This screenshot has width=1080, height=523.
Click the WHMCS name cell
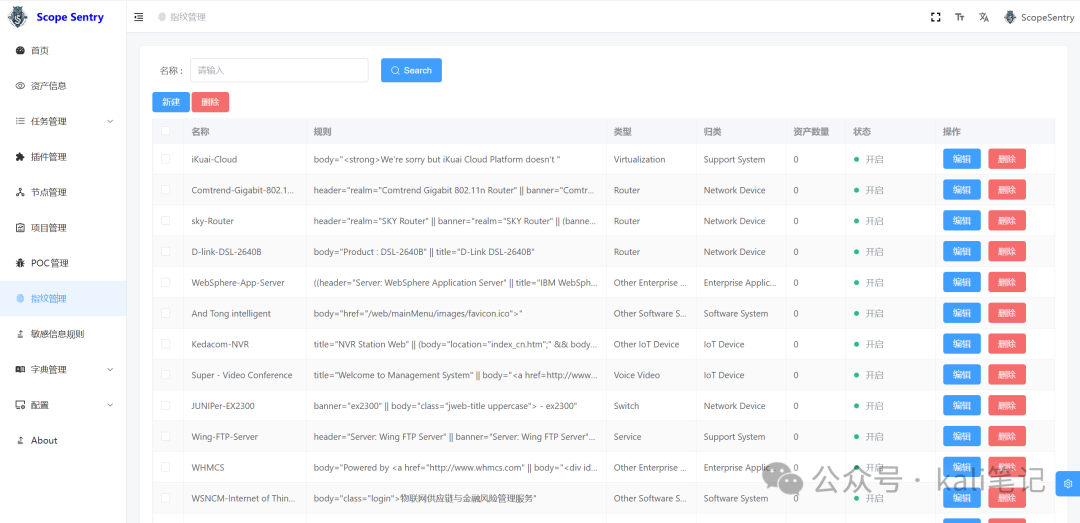coord(208,467)
